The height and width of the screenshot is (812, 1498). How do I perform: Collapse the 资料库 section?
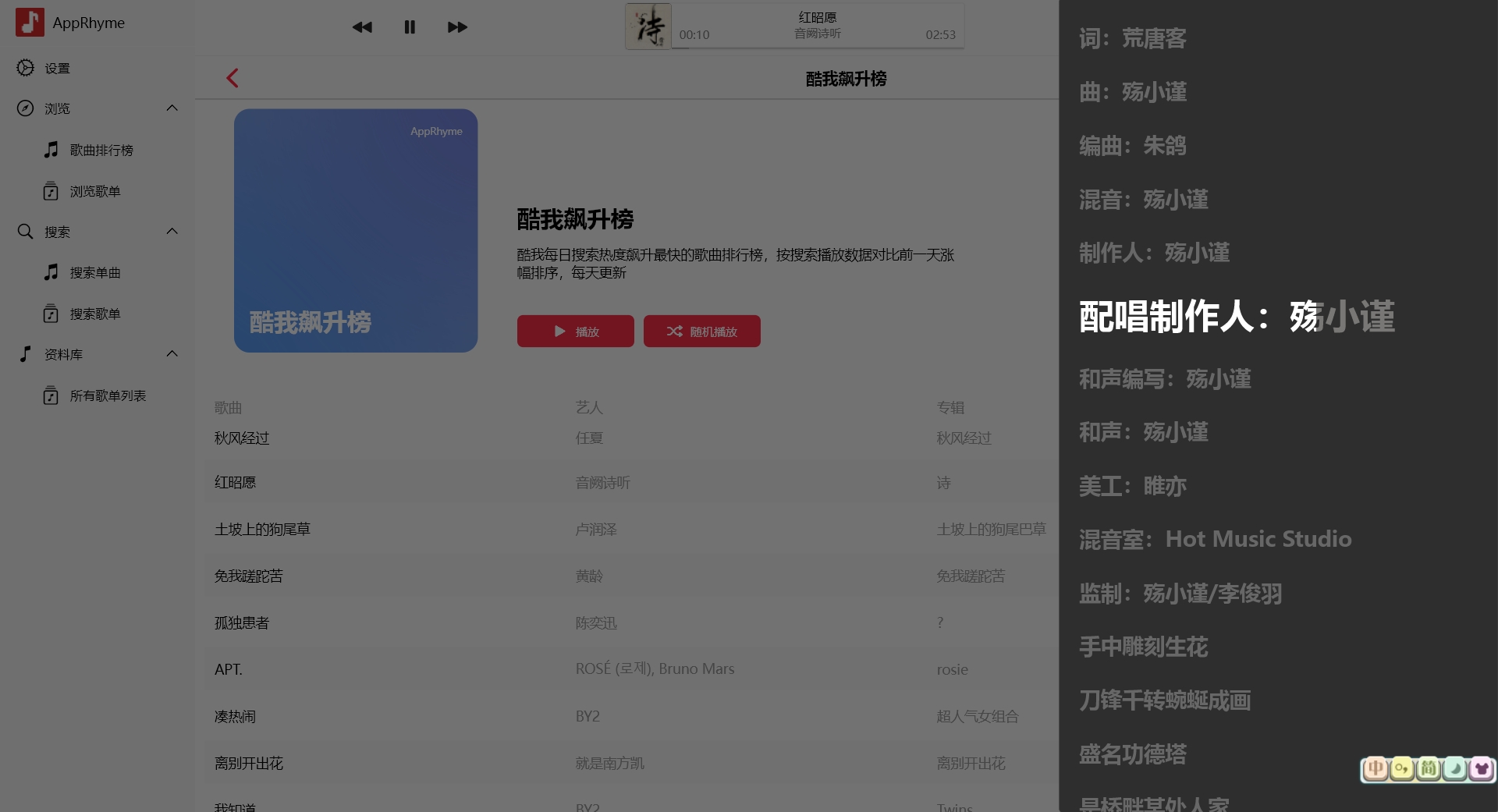(172, 354)
